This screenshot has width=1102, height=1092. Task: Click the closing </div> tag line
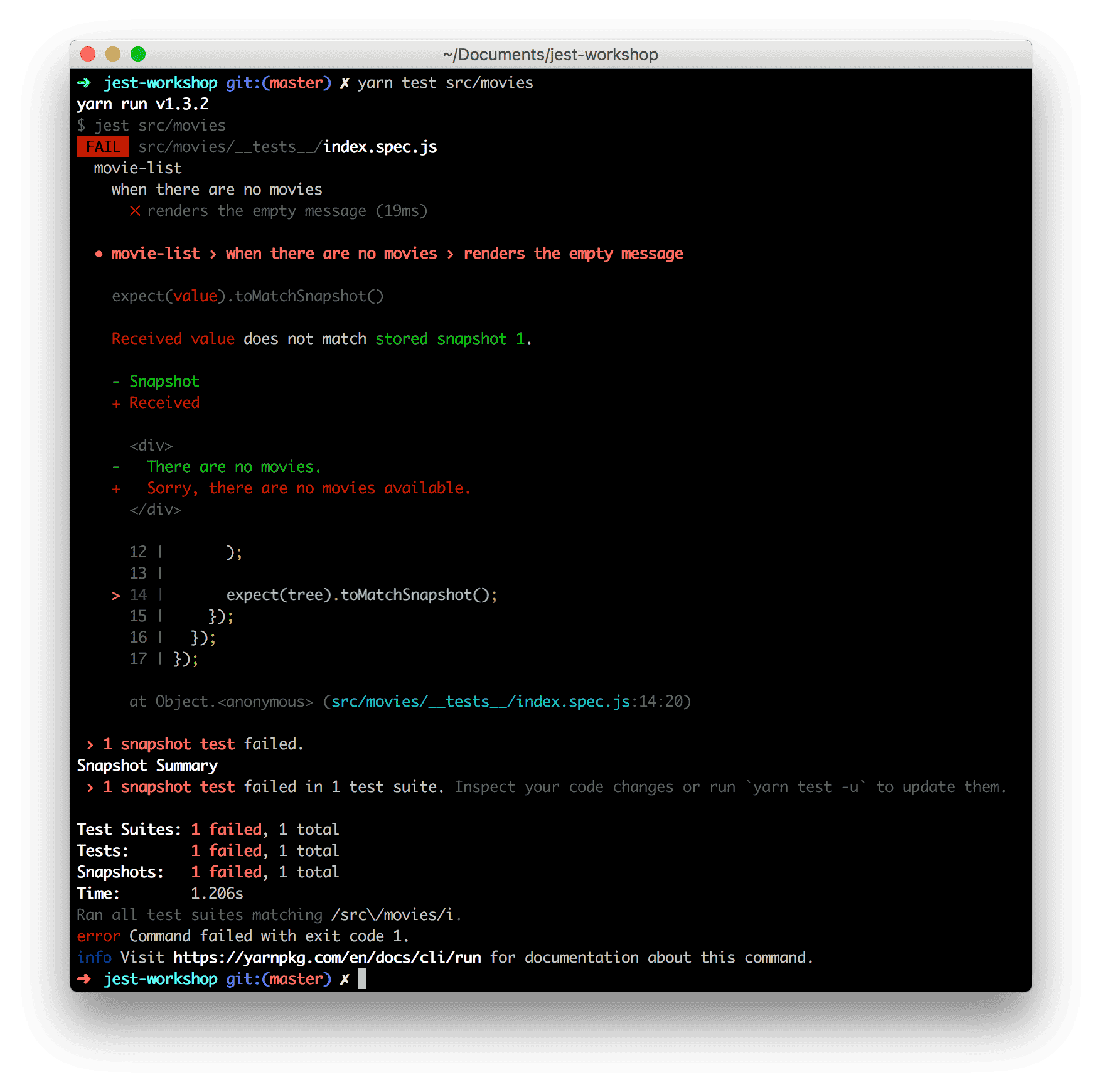point(156,510)
